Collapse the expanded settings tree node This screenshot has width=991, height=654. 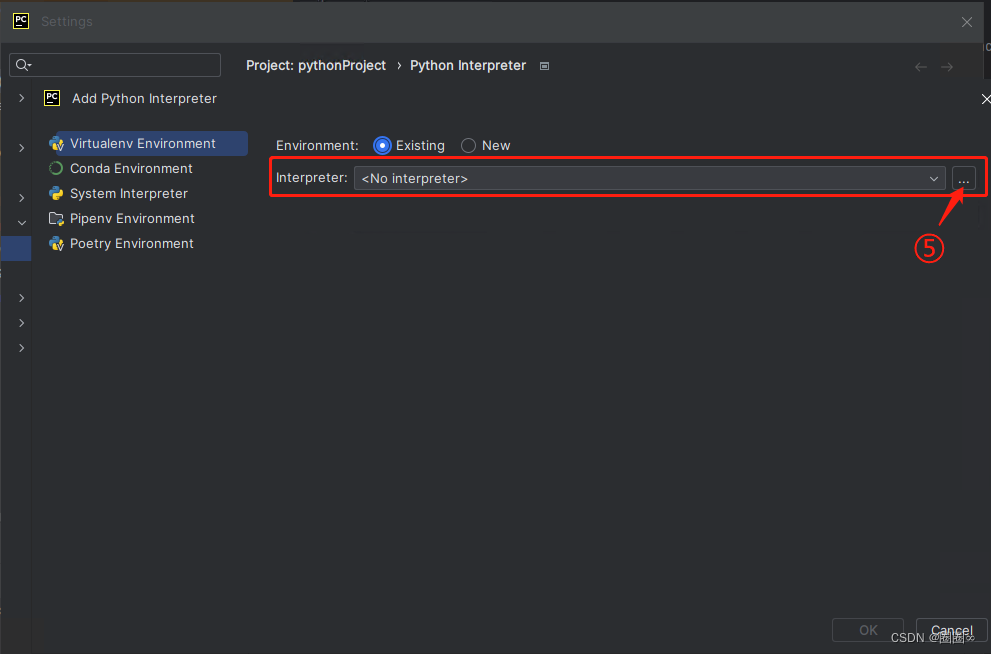(21, 223)
